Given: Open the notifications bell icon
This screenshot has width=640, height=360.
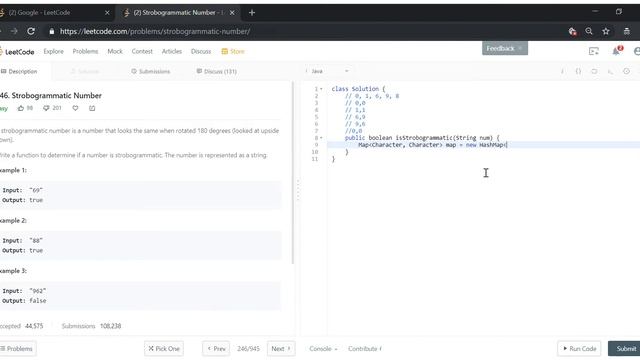Looking at the screenshot, I should pos(616,51).
